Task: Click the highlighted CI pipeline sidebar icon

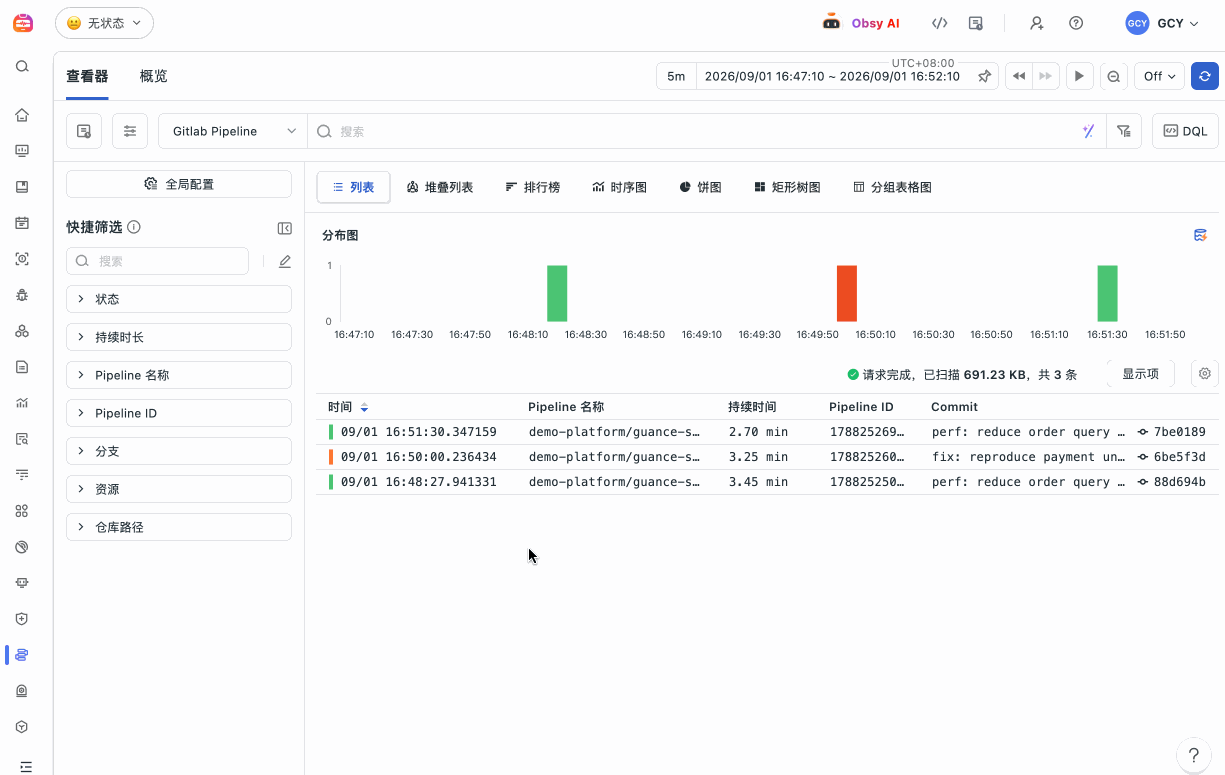Action: pos(22,655)
